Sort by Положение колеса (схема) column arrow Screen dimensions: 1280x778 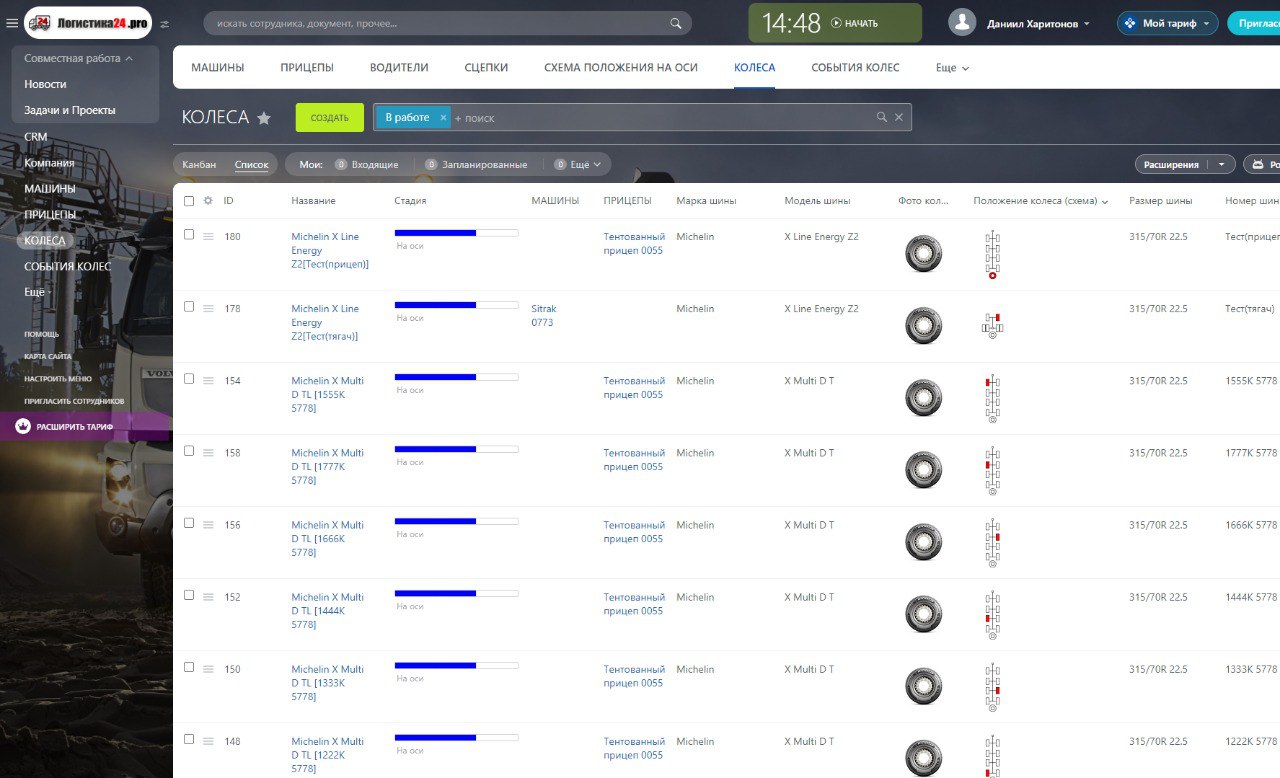(1105, 201)
